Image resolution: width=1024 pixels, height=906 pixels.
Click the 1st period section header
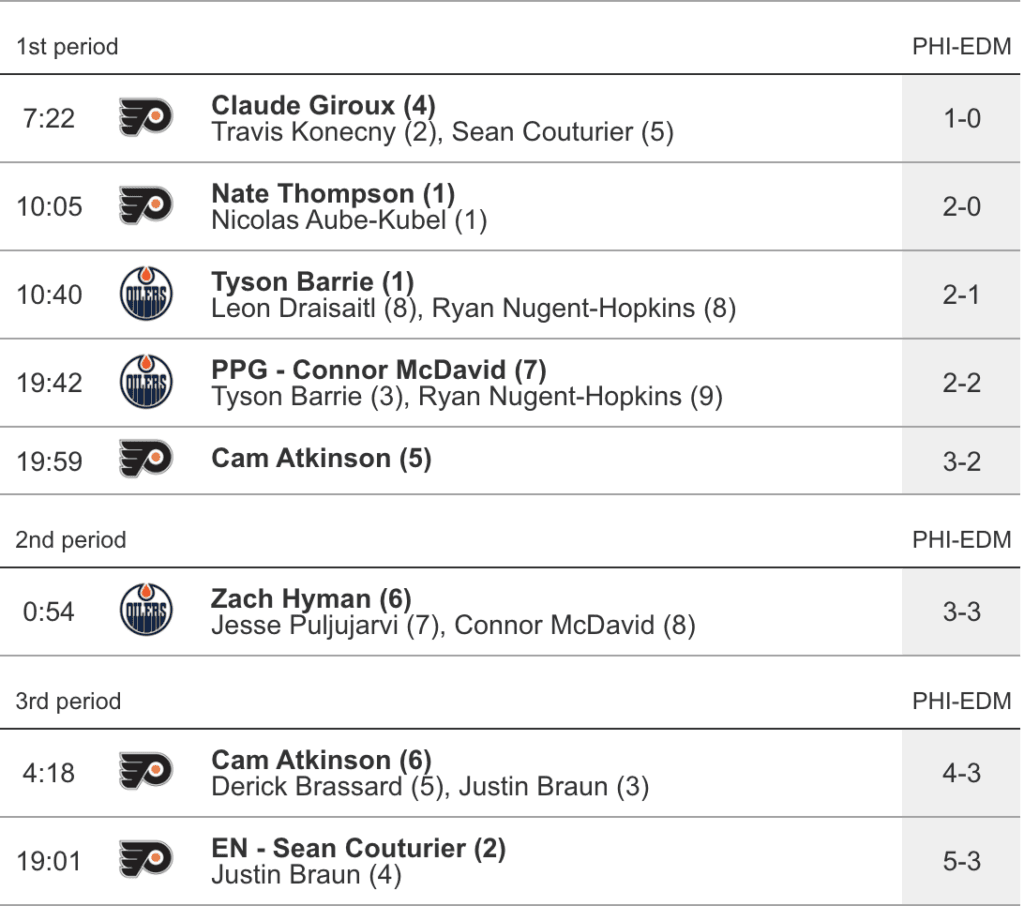(x=67, y=47)
